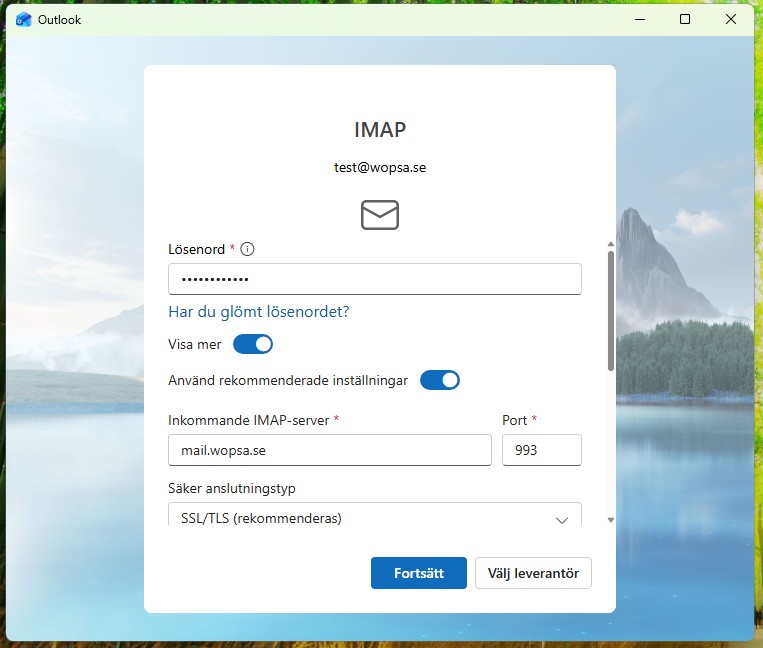
Task: Click the form's vertical scrollbar thumb
Action: (x=611, y=310)
